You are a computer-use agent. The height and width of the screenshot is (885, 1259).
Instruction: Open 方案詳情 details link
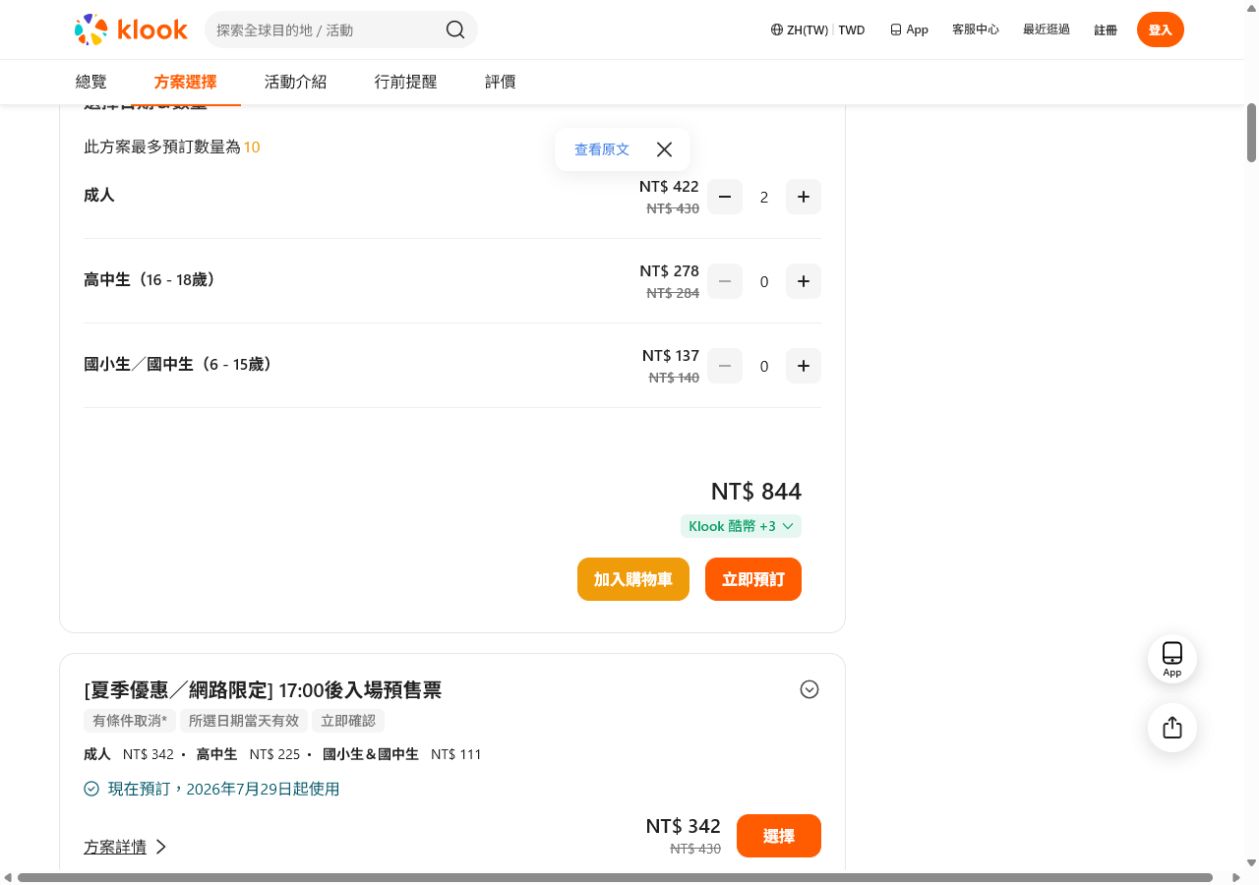coord(125,847)
